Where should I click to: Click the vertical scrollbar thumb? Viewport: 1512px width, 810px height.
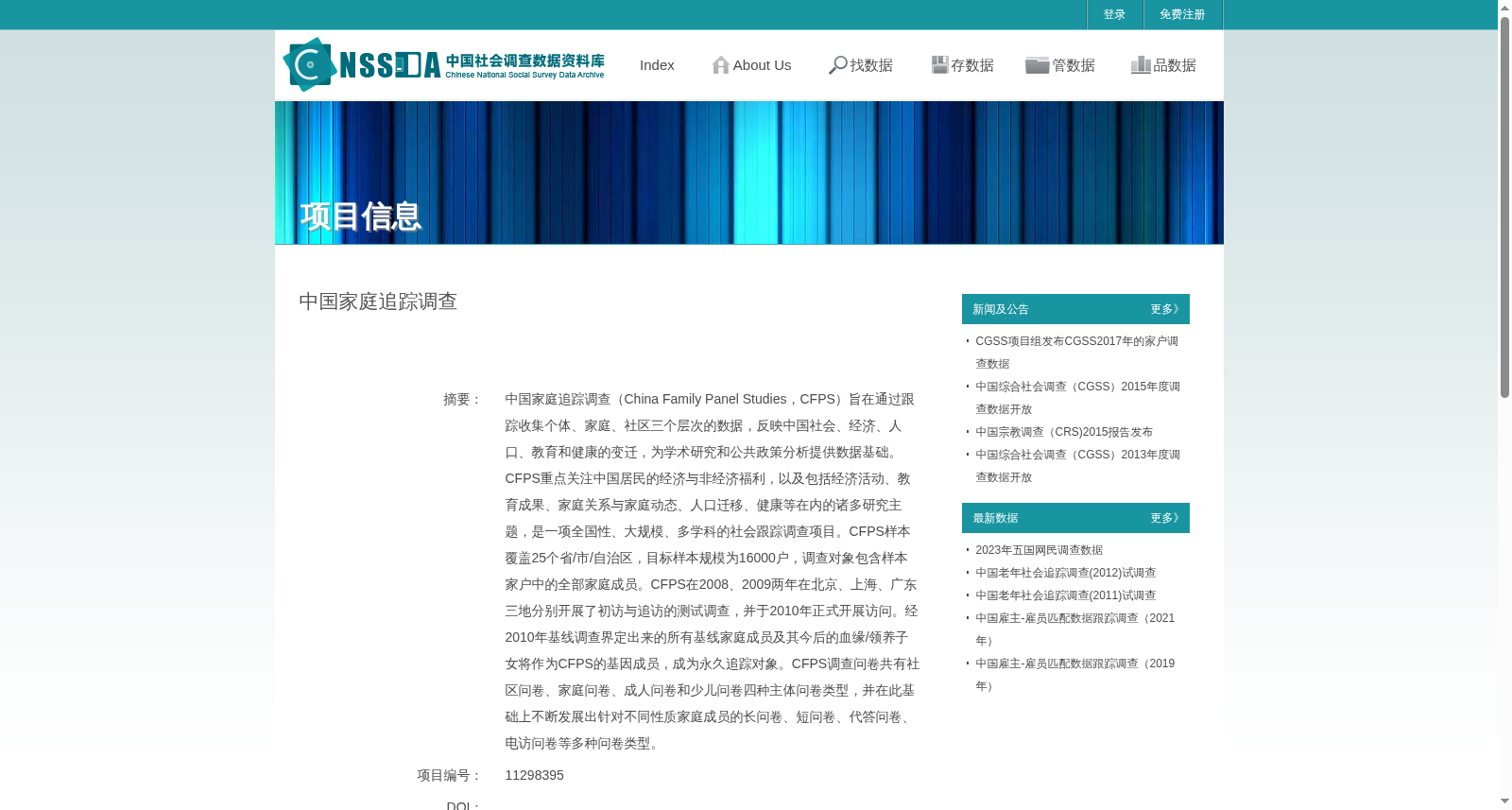[1504, 207]
